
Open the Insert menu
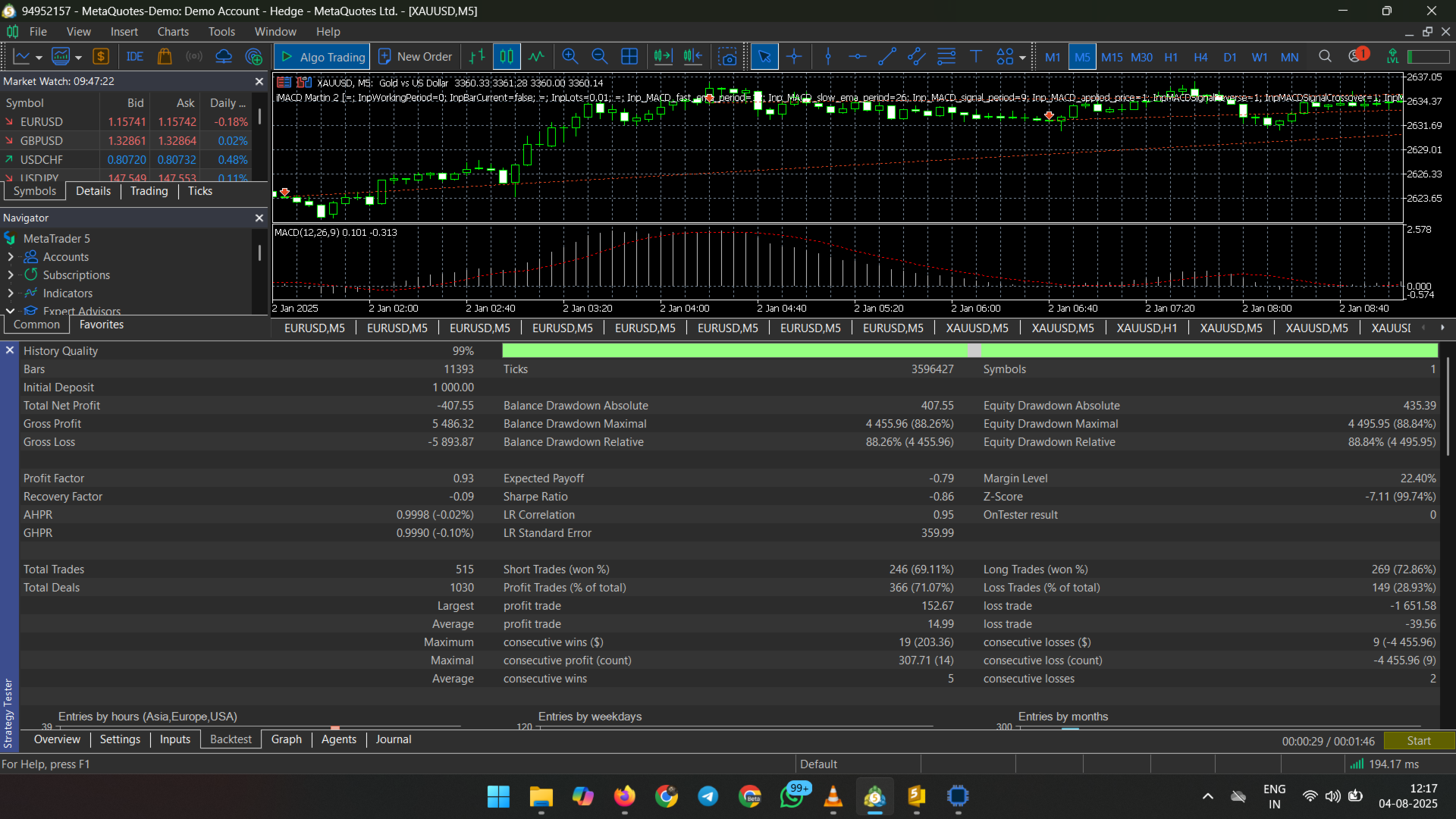[124, 32]
